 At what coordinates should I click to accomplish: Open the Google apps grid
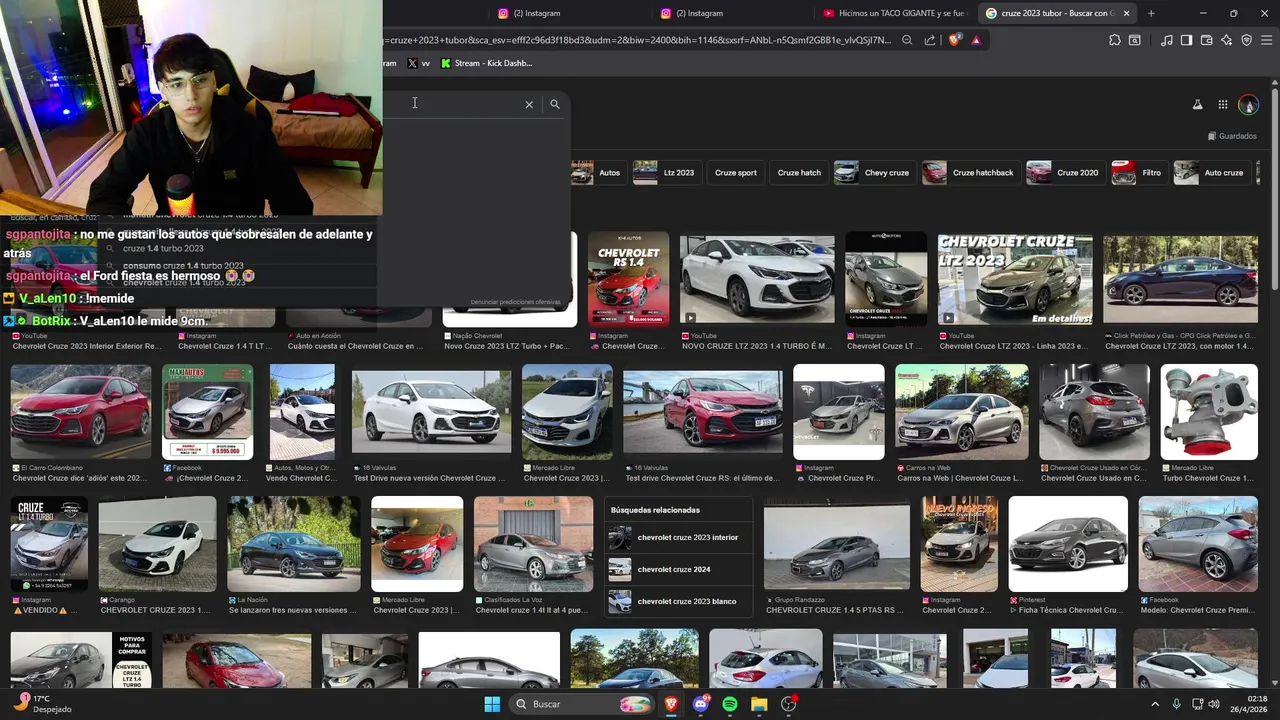click(x=1223, y=105)
